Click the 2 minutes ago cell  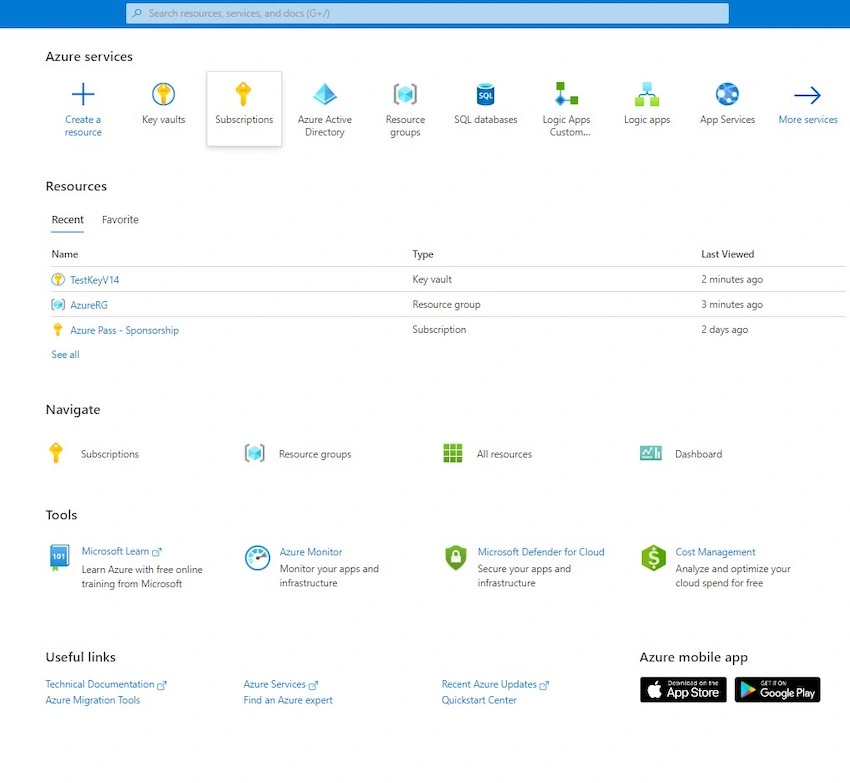[x=732, y=279]
